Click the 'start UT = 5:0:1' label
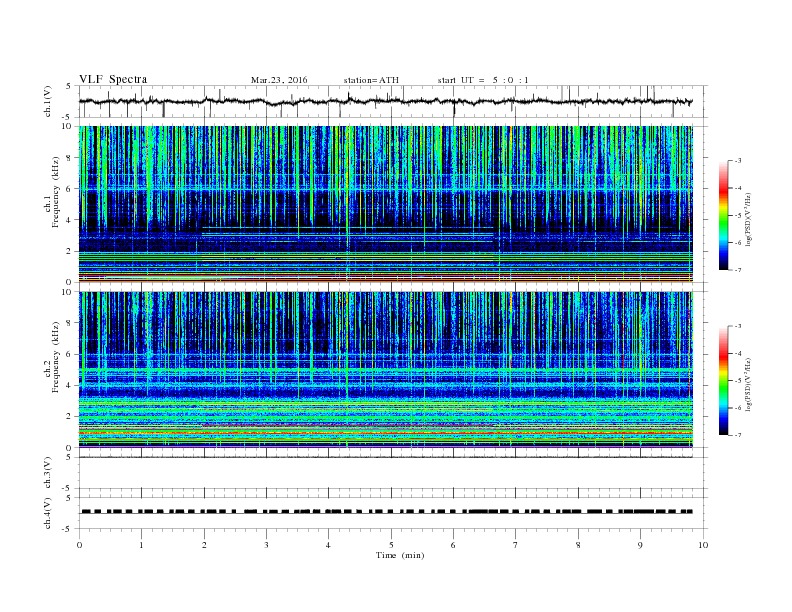 (483, 80)
